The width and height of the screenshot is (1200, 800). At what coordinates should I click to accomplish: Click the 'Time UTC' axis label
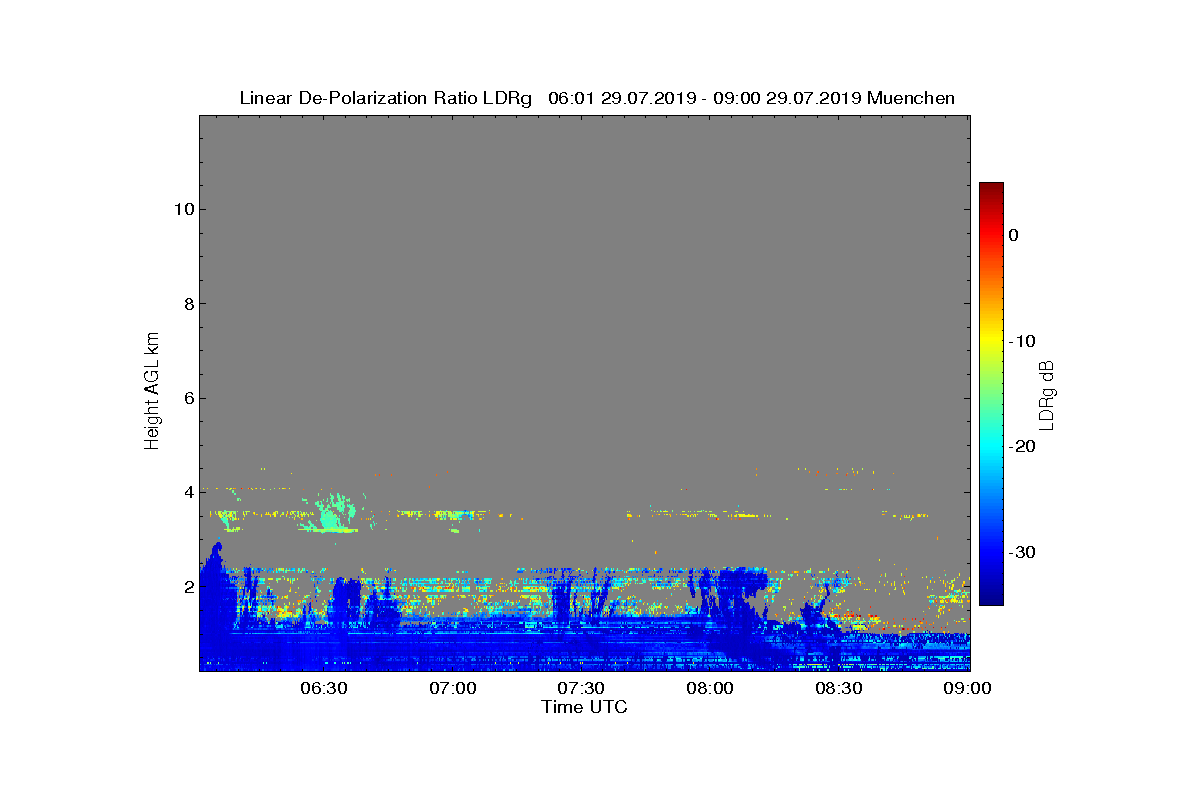click(584, 707)
